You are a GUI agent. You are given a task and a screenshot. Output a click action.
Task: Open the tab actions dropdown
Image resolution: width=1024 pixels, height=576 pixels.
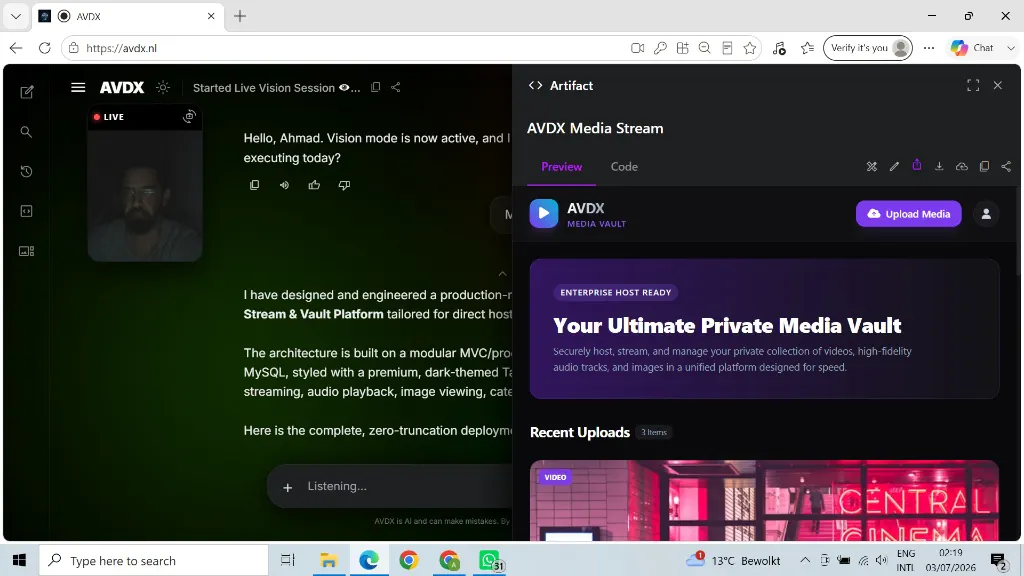click(16, 16)
